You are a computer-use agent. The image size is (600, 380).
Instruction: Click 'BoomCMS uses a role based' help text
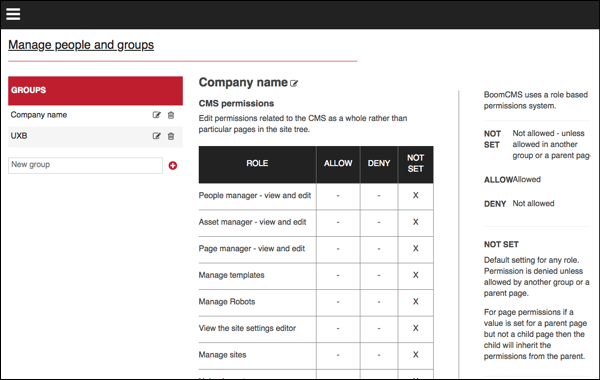[x=536, y=95]
